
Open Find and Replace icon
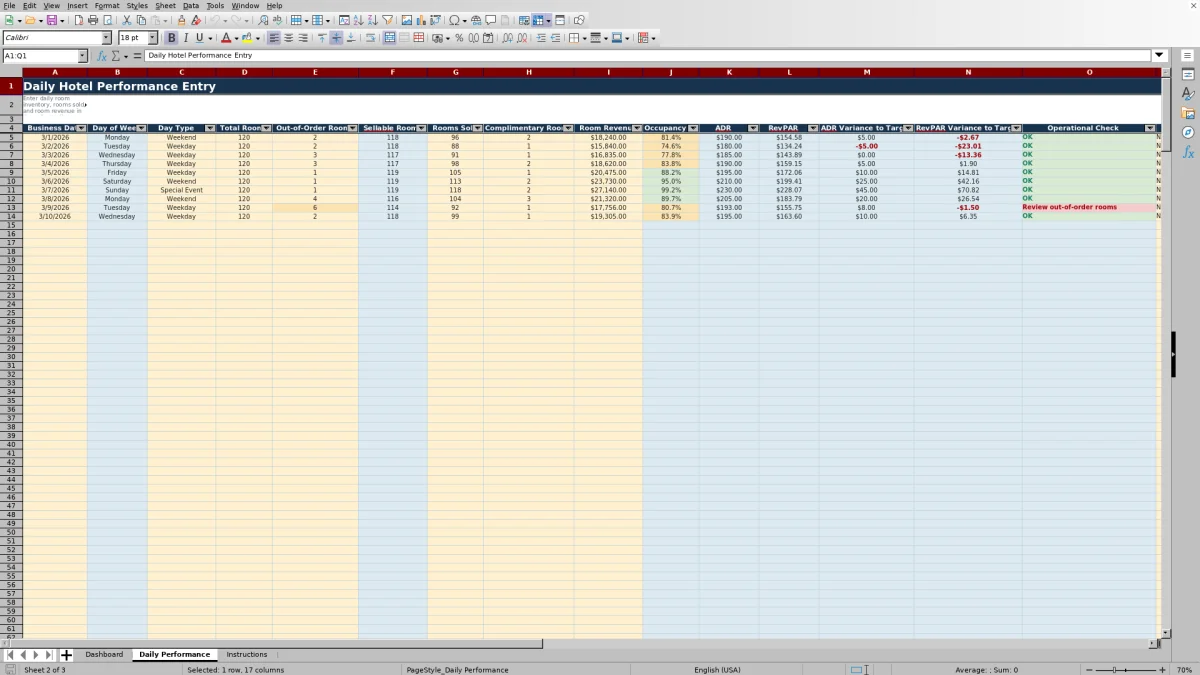tap(263, 20)
